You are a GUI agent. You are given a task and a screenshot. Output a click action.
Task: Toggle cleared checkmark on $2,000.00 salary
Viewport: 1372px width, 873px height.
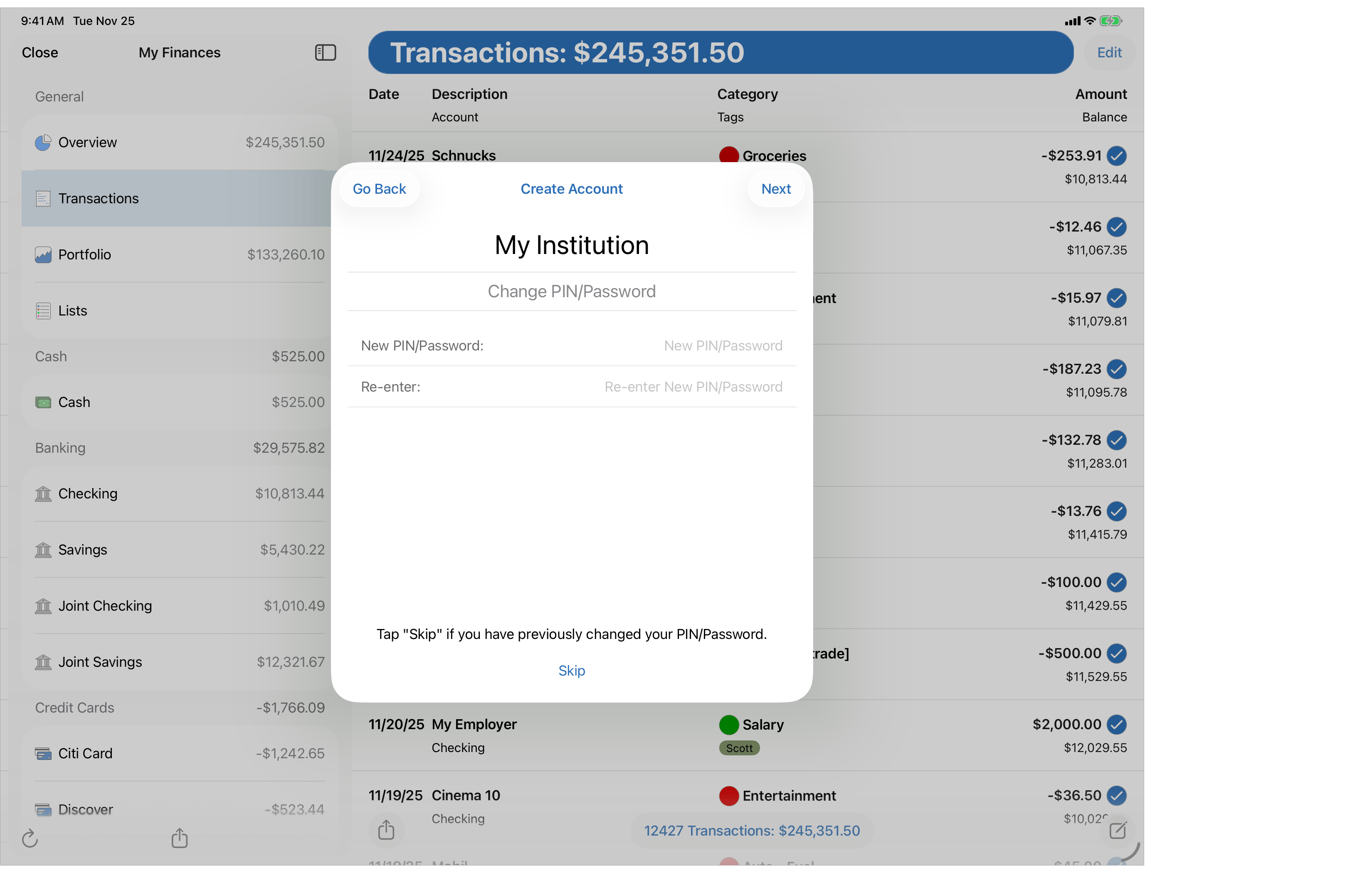click(x=1117, y=724)
